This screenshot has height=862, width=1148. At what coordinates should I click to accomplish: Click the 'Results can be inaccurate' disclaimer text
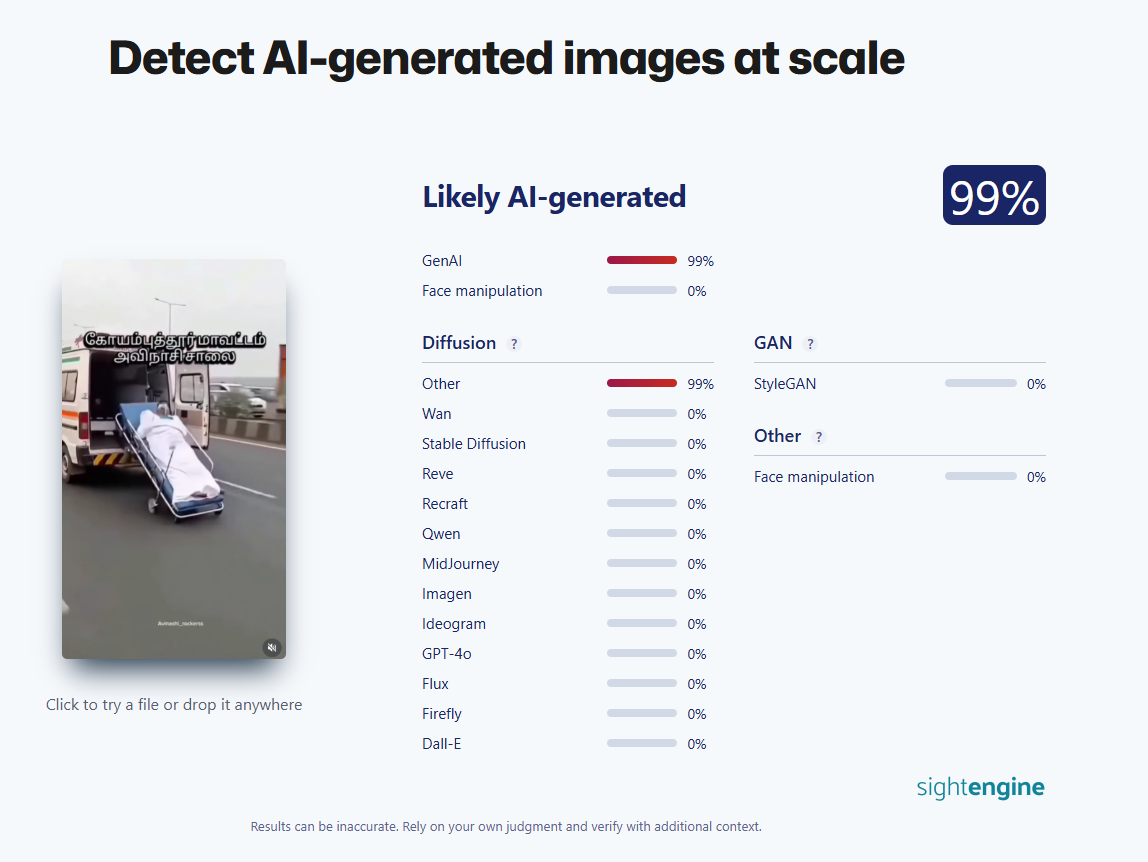(506, 827)
